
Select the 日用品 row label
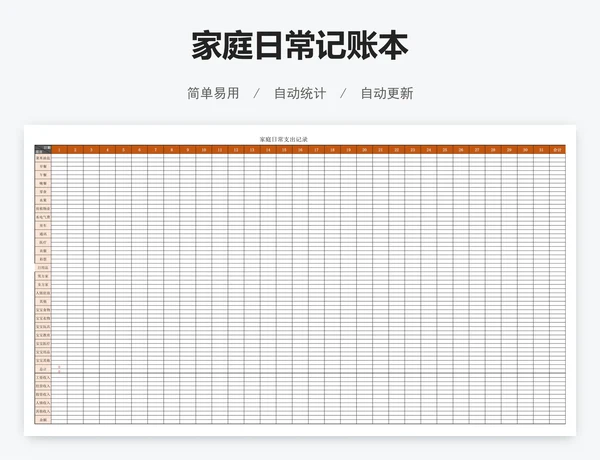[43, 268]
